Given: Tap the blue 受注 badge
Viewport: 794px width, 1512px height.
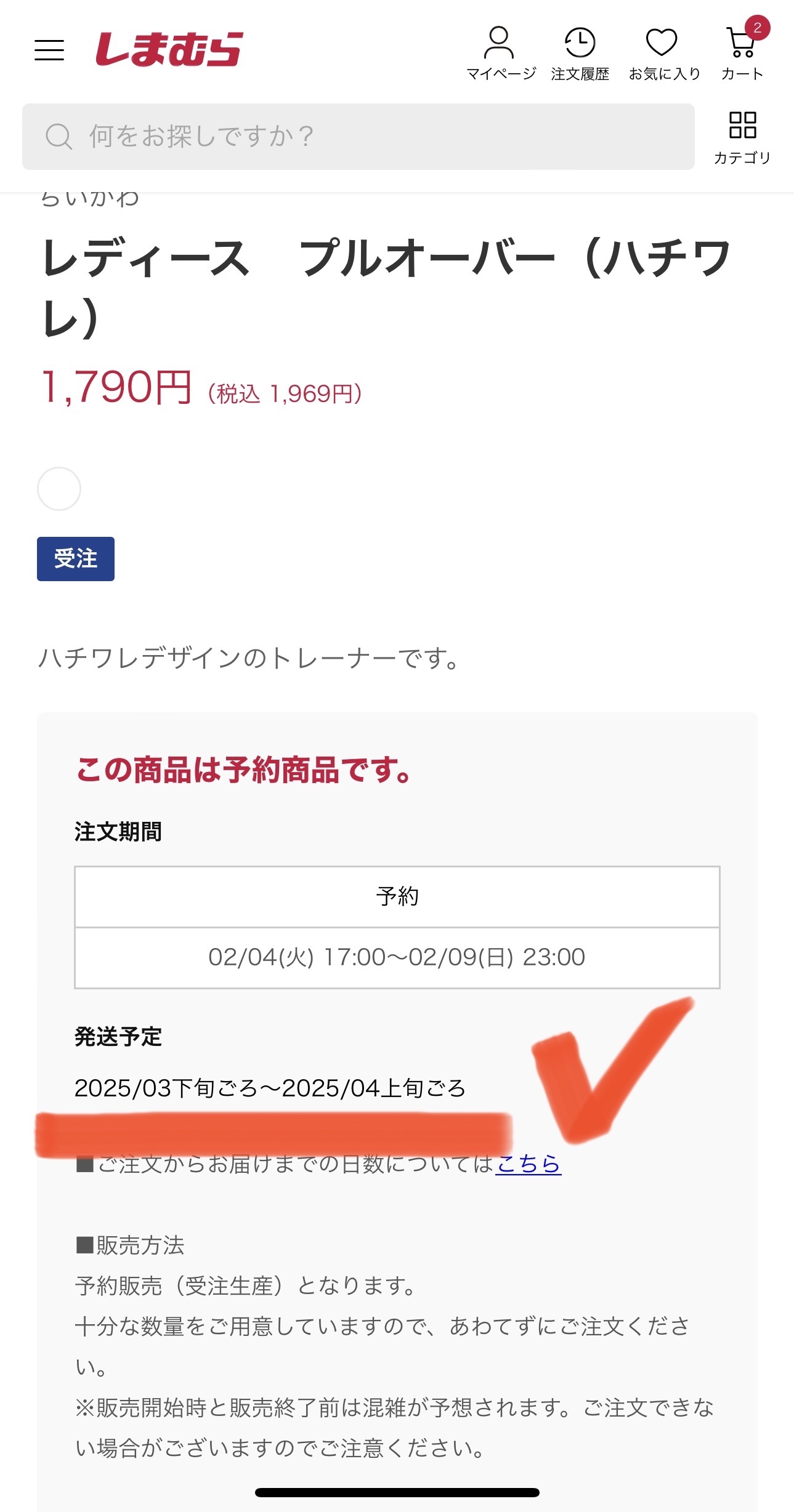Looking at the screenshot, I should click(x=76, y=559).
